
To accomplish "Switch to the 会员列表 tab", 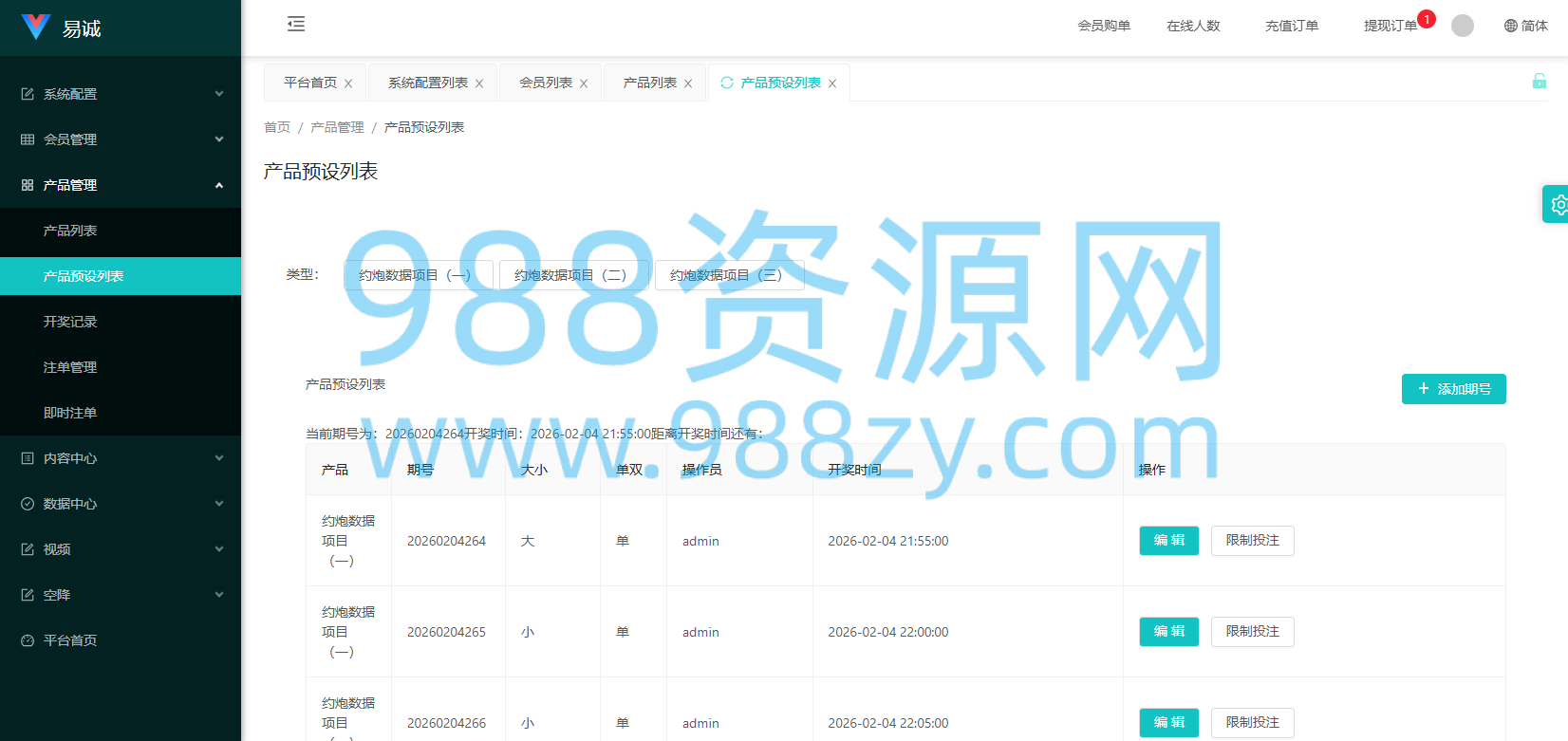I will (x=546, y=83).
